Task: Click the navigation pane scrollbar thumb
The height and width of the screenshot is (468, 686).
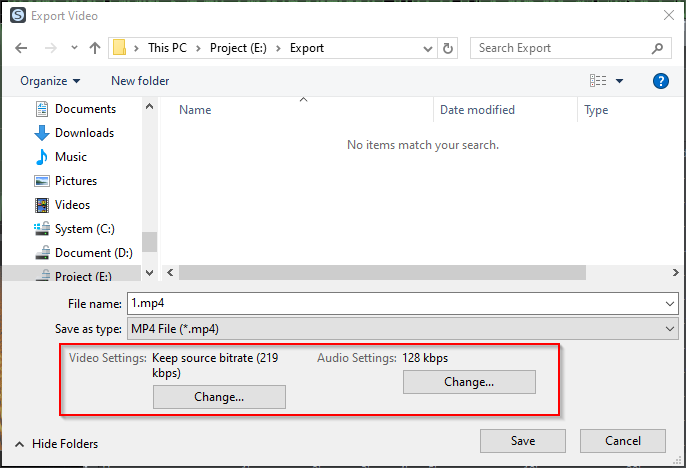Action: [149, 242]
